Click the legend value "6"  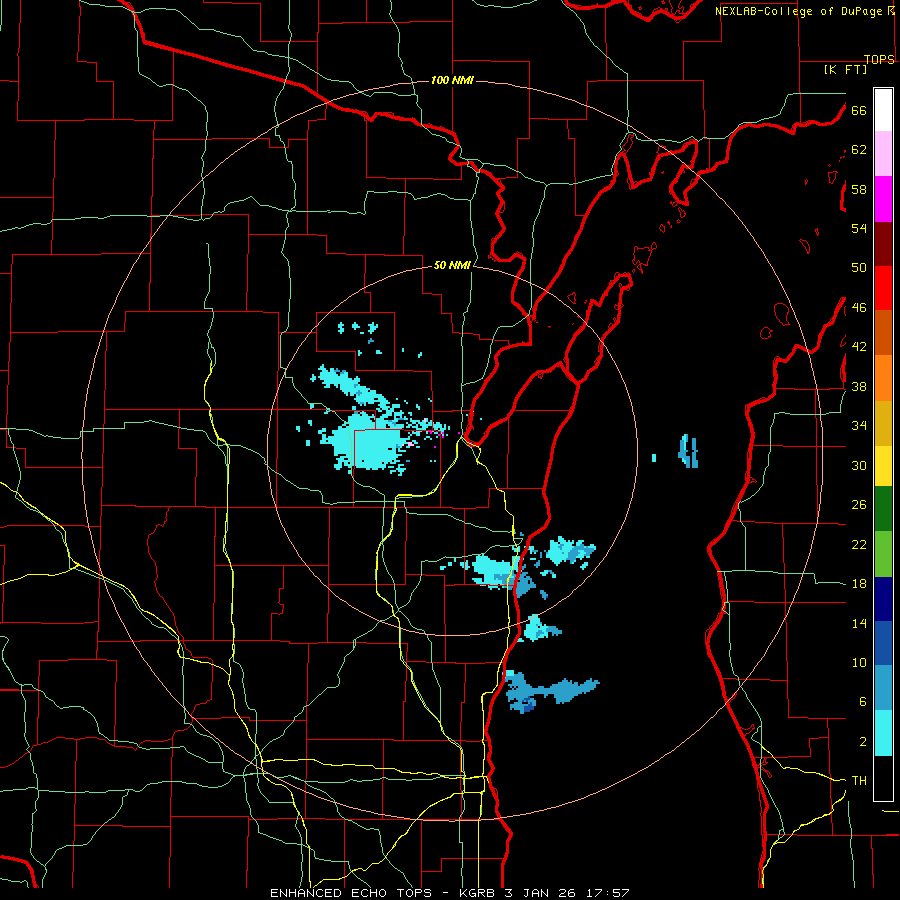coord(863,702)
